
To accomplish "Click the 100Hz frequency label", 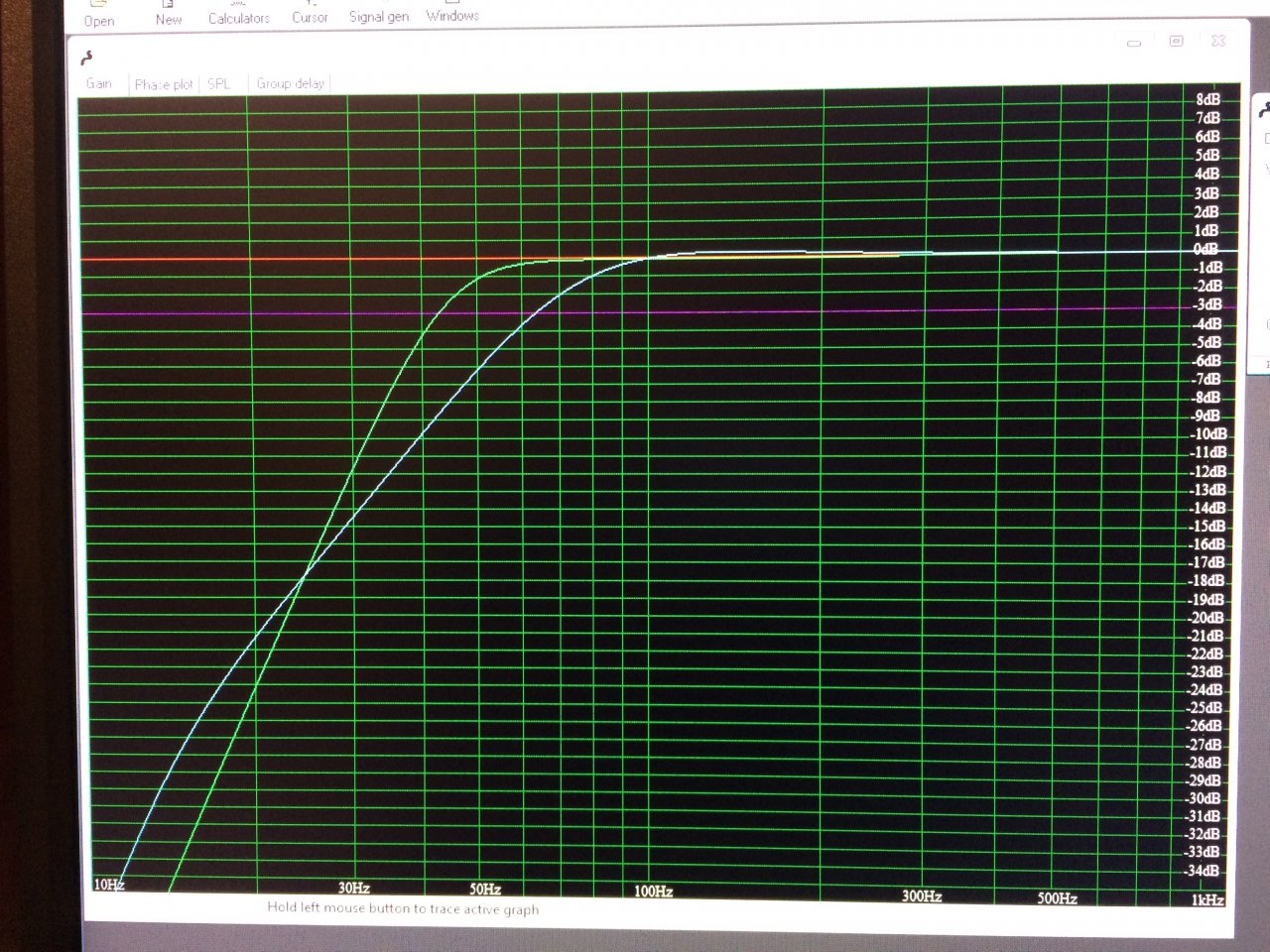I will pos(653,892).
